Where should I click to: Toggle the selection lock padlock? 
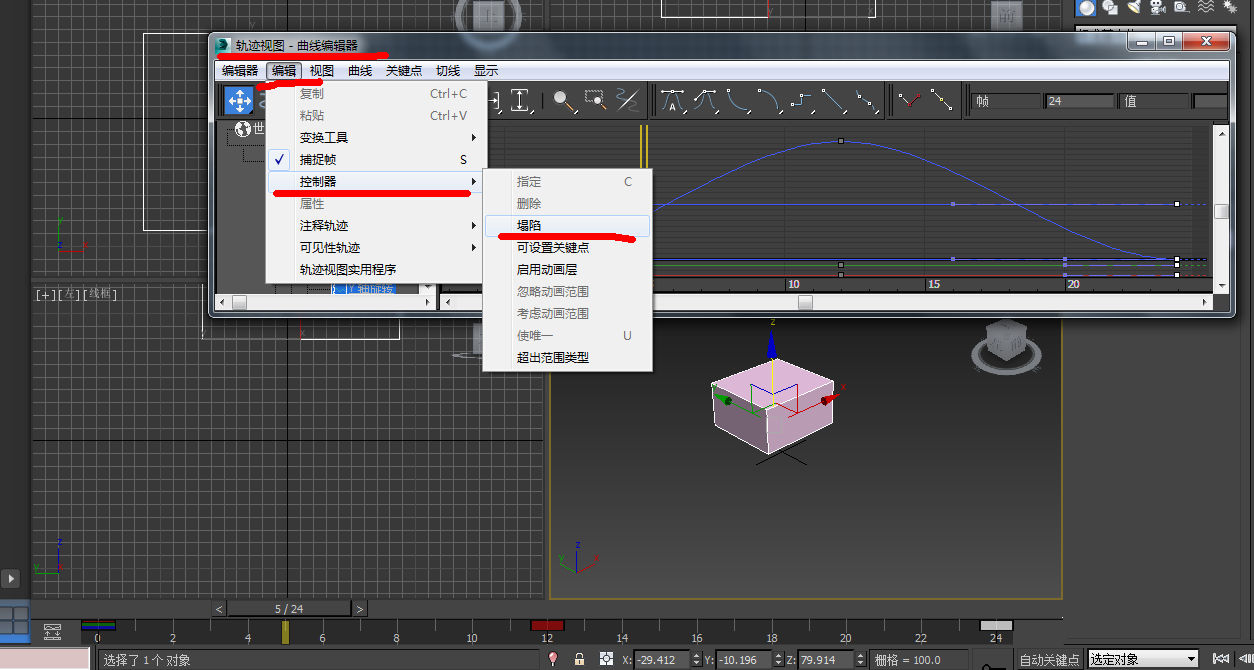click(x=579, y=659)
